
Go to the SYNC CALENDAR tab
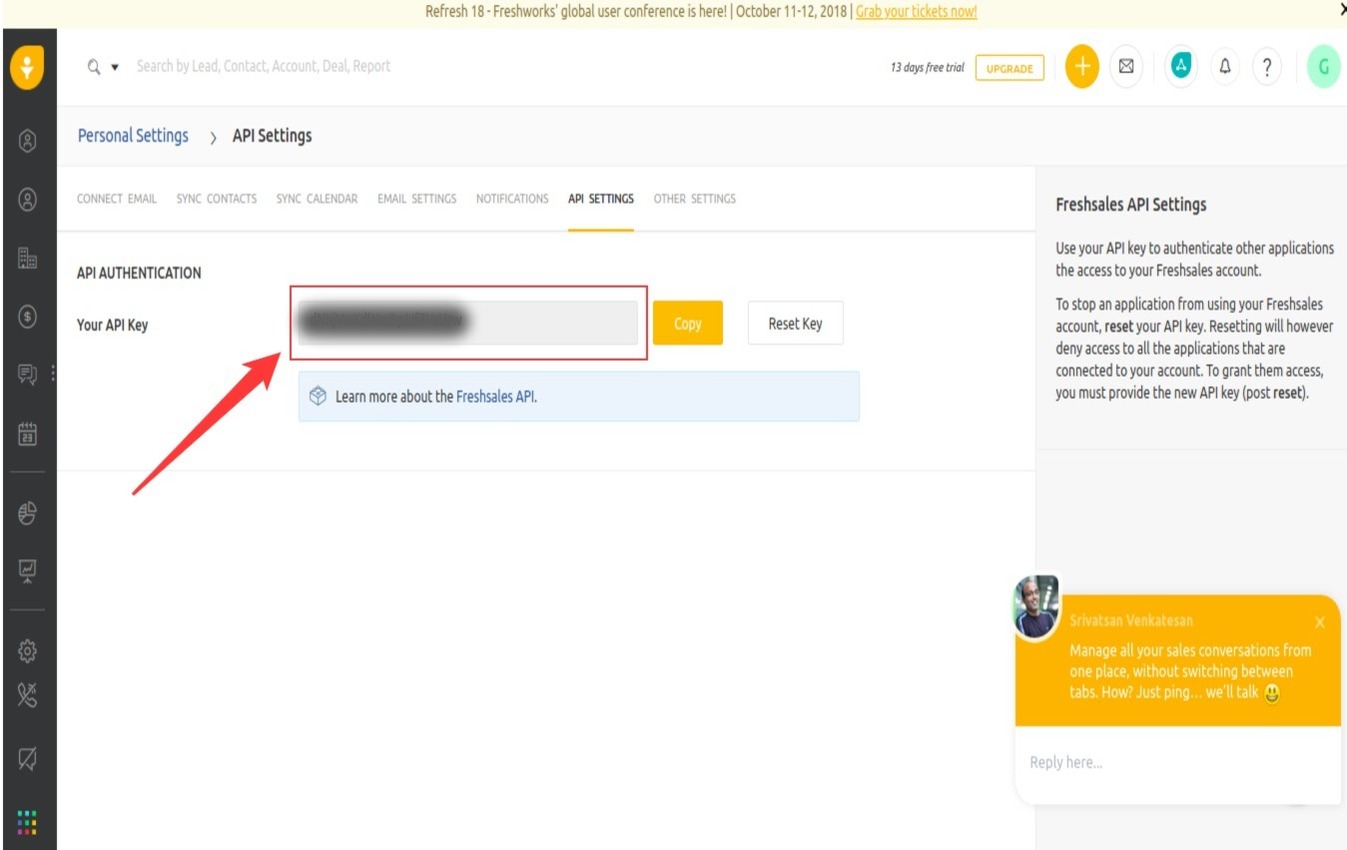316,198
